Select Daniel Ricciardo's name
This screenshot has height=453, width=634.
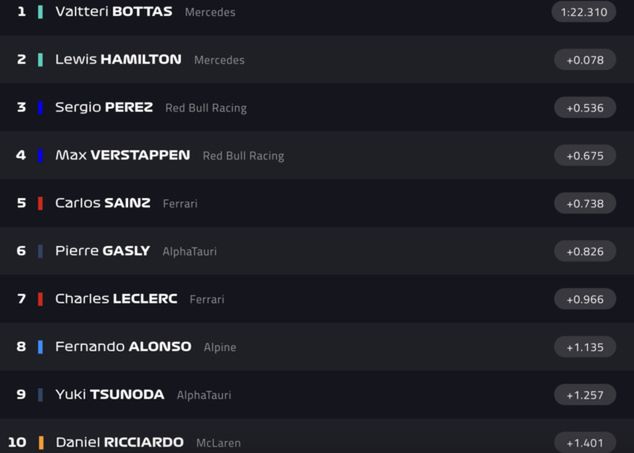coord(119,442)
